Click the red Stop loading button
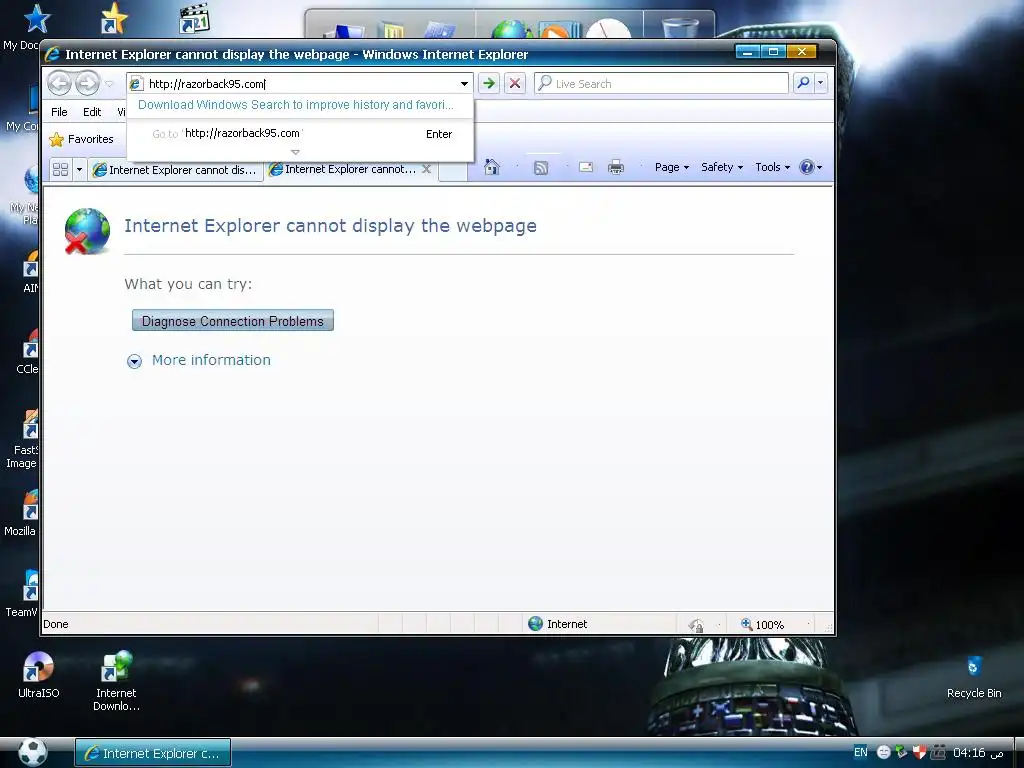This screenshot has height=768, width=1024. [x=515, y=84]
